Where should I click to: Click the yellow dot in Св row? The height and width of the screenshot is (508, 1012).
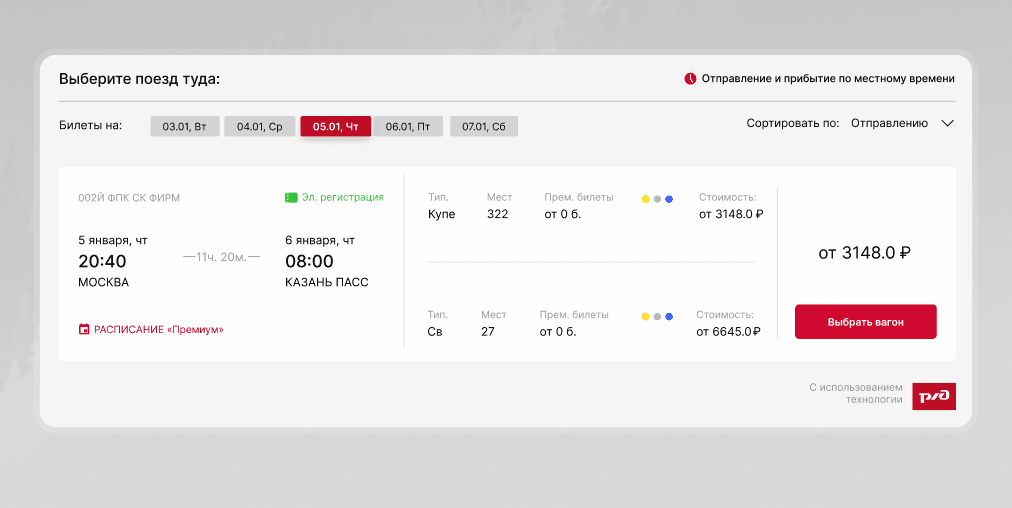[x=645, y=317]
